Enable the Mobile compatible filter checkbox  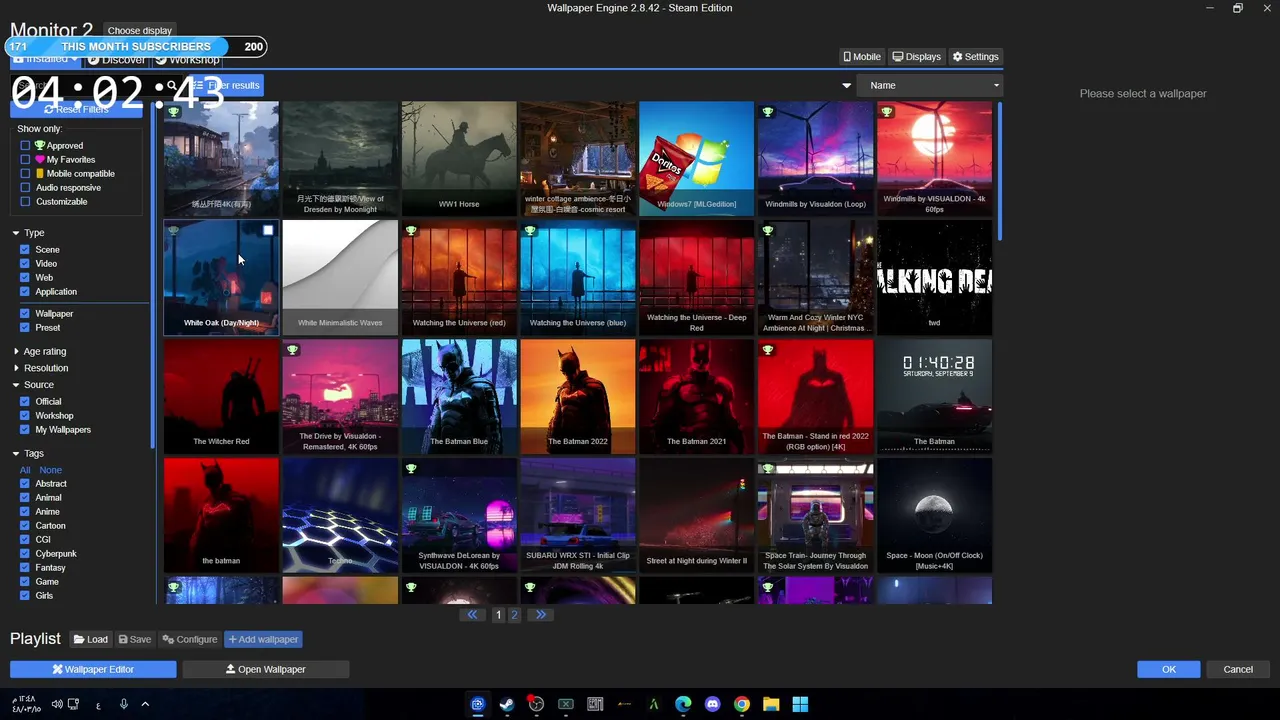click(x=25, y=174)
